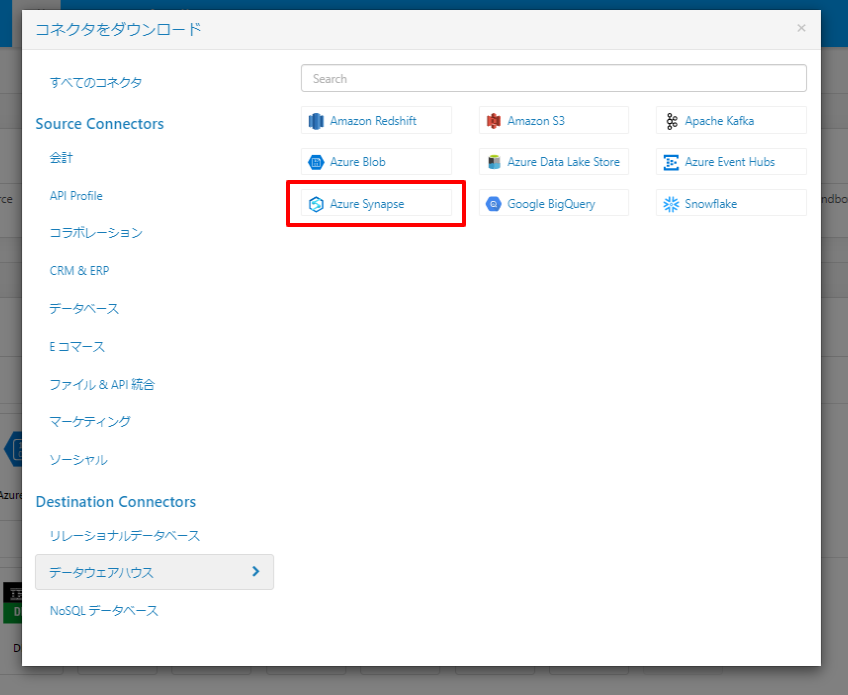Click the Amazon Redshift connector icon
Viewport: 848px width, 695px height.
coord(316,121)
